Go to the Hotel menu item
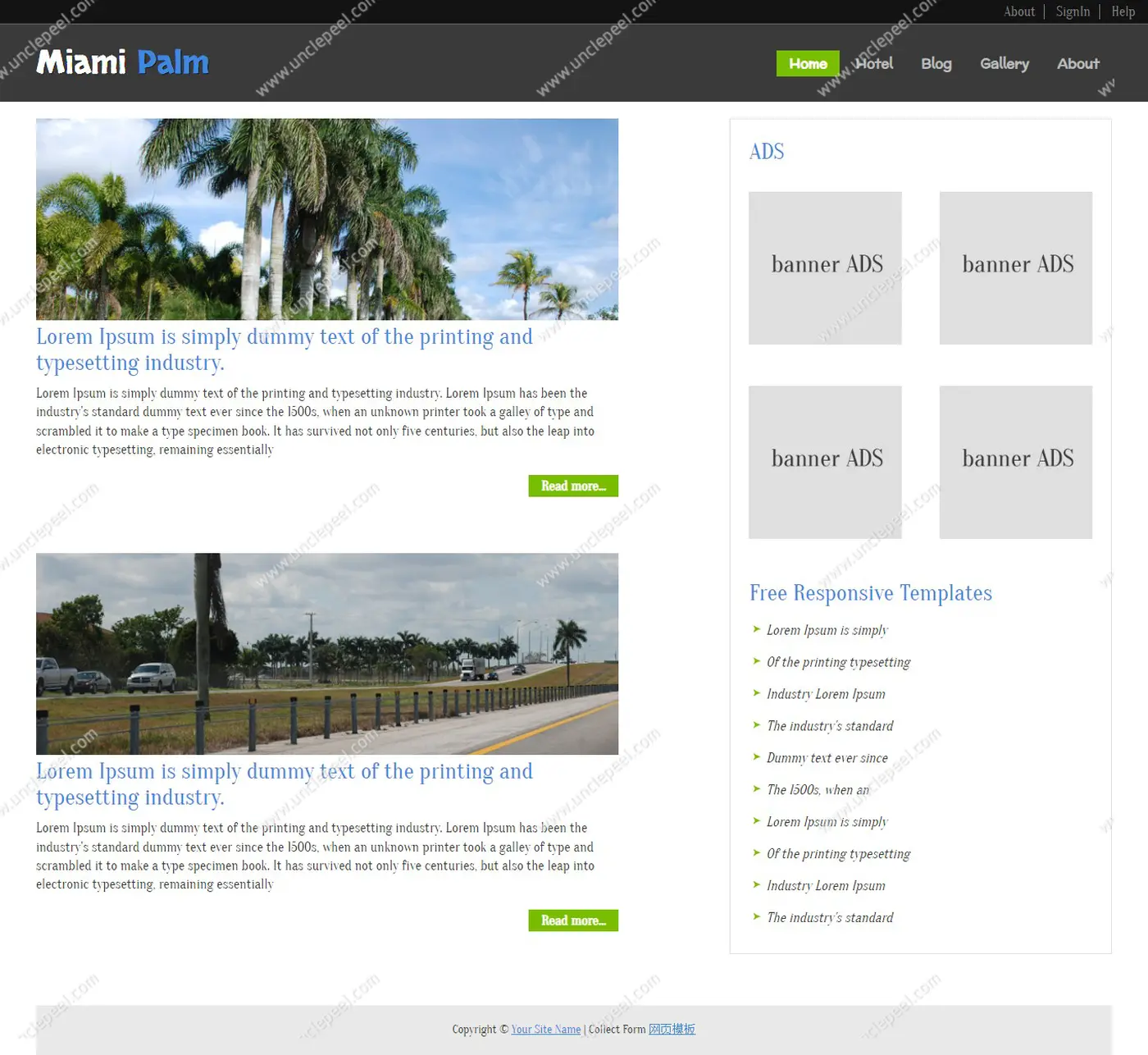 coord(874,63)
